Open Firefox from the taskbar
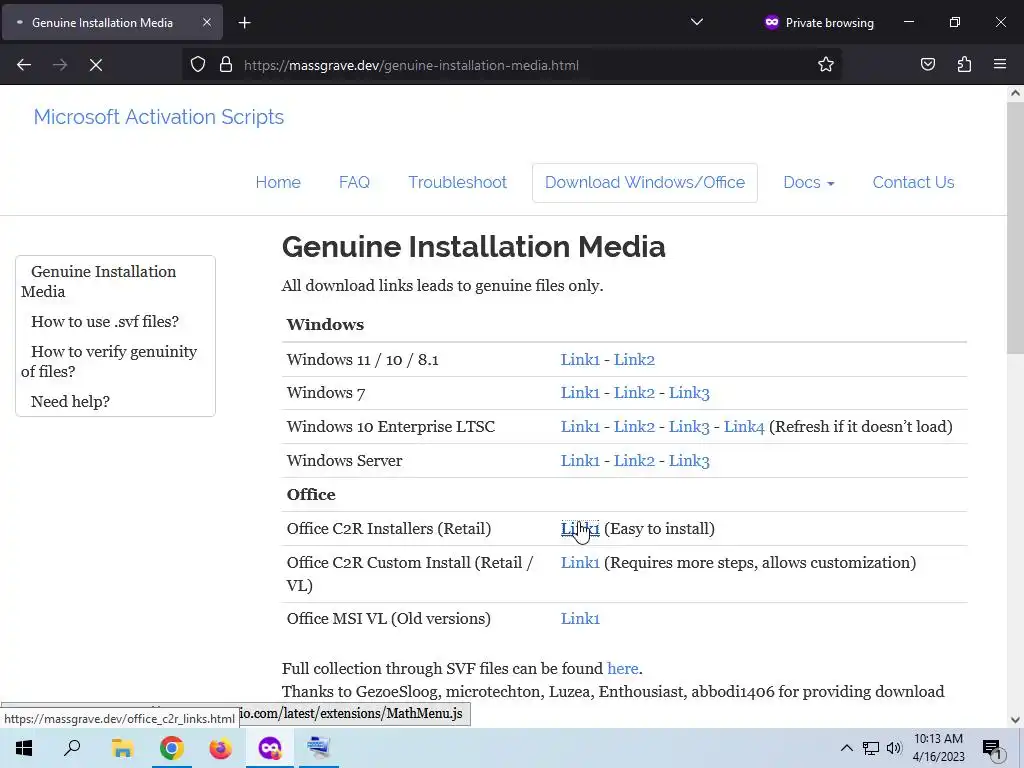The width and height of the screenshot is (1024, 768). pyautogui.click(x=220, y=748)
